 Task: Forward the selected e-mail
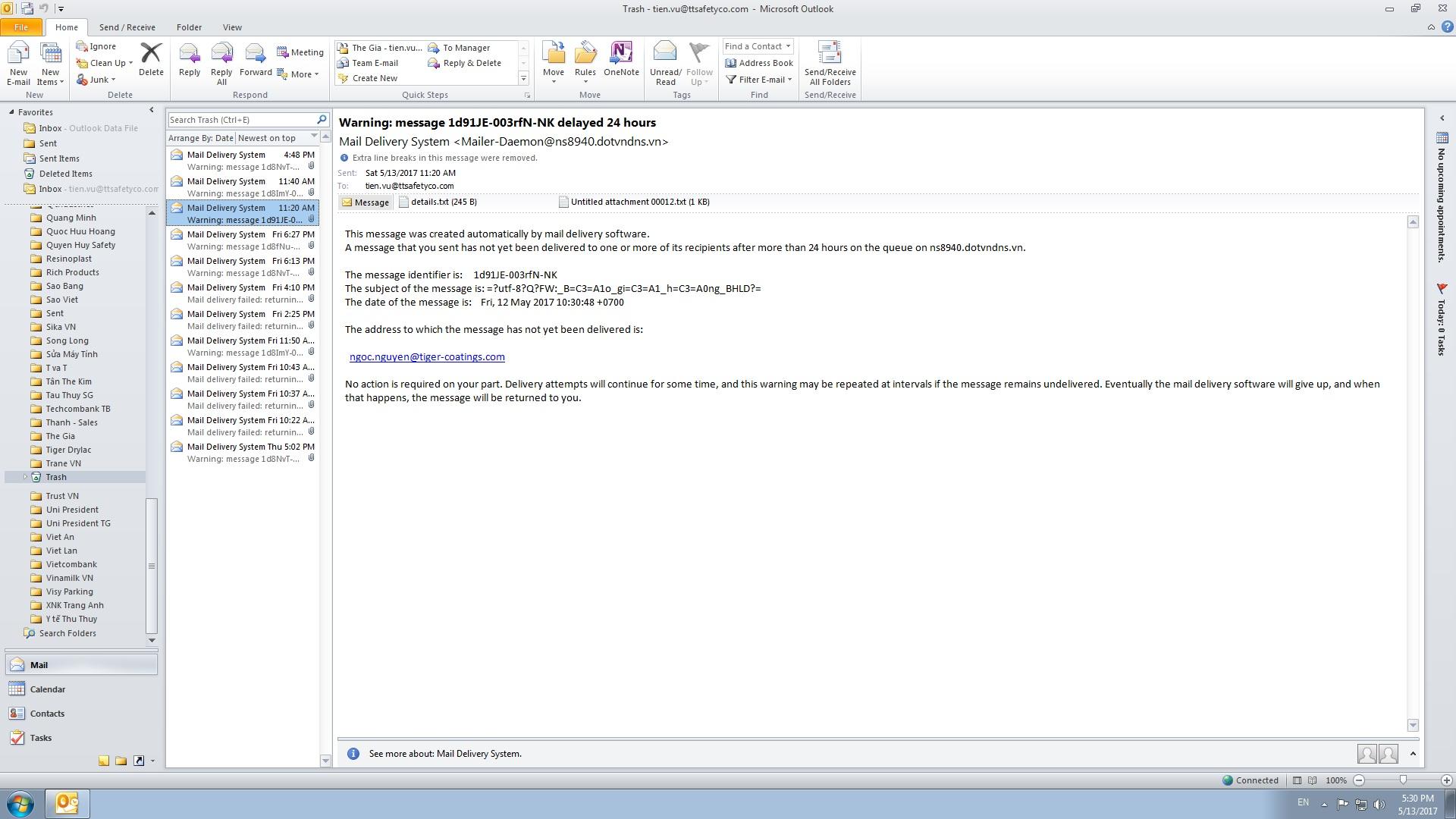256,59
